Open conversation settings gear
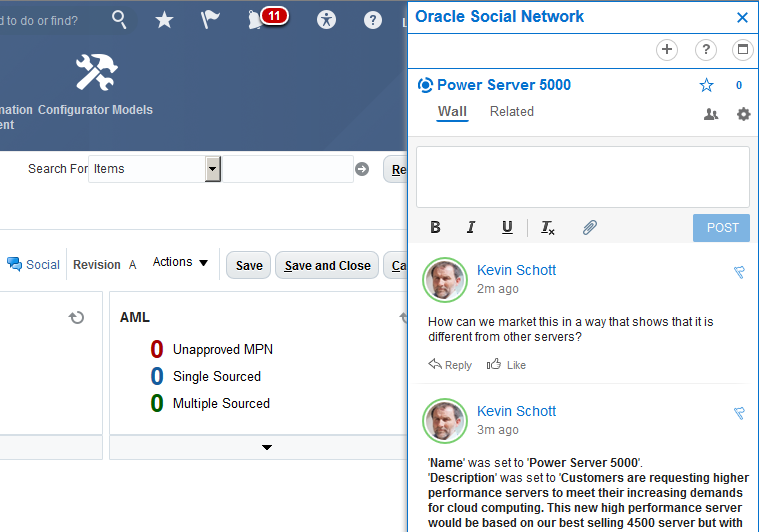Viewport: 759px width, 532px height. click(744, 114)
